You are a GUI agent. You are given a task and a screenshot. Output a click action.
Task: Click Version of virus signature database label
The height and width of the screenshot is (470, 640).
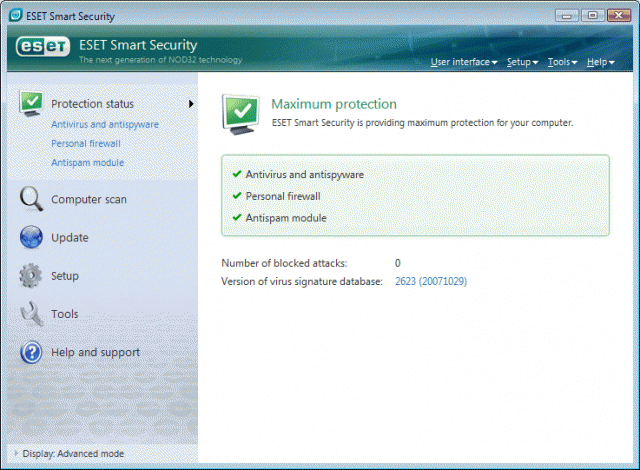[x=302, y=282]
